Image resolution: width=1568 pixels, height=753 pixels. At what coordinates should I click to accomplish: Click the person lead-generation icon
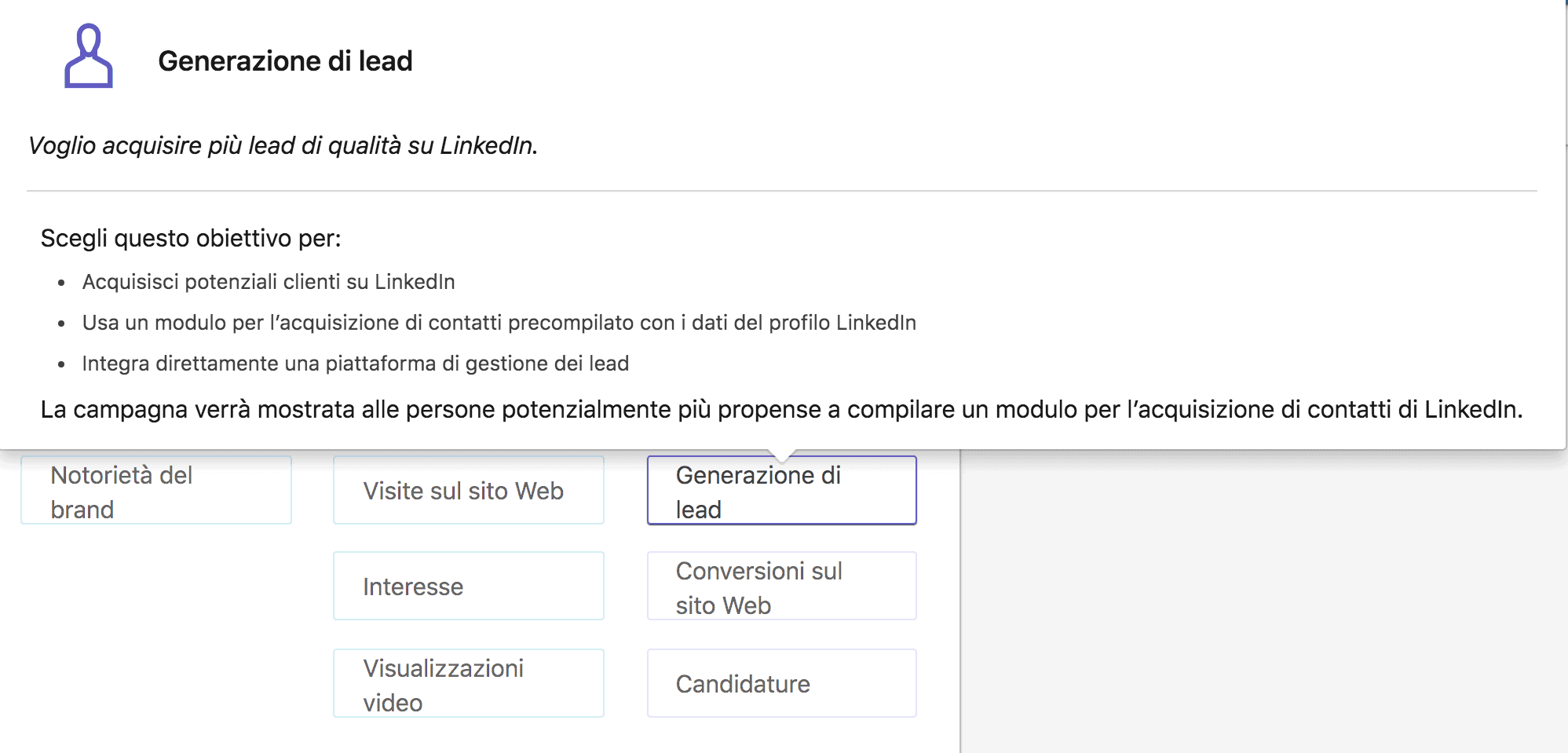89,56
